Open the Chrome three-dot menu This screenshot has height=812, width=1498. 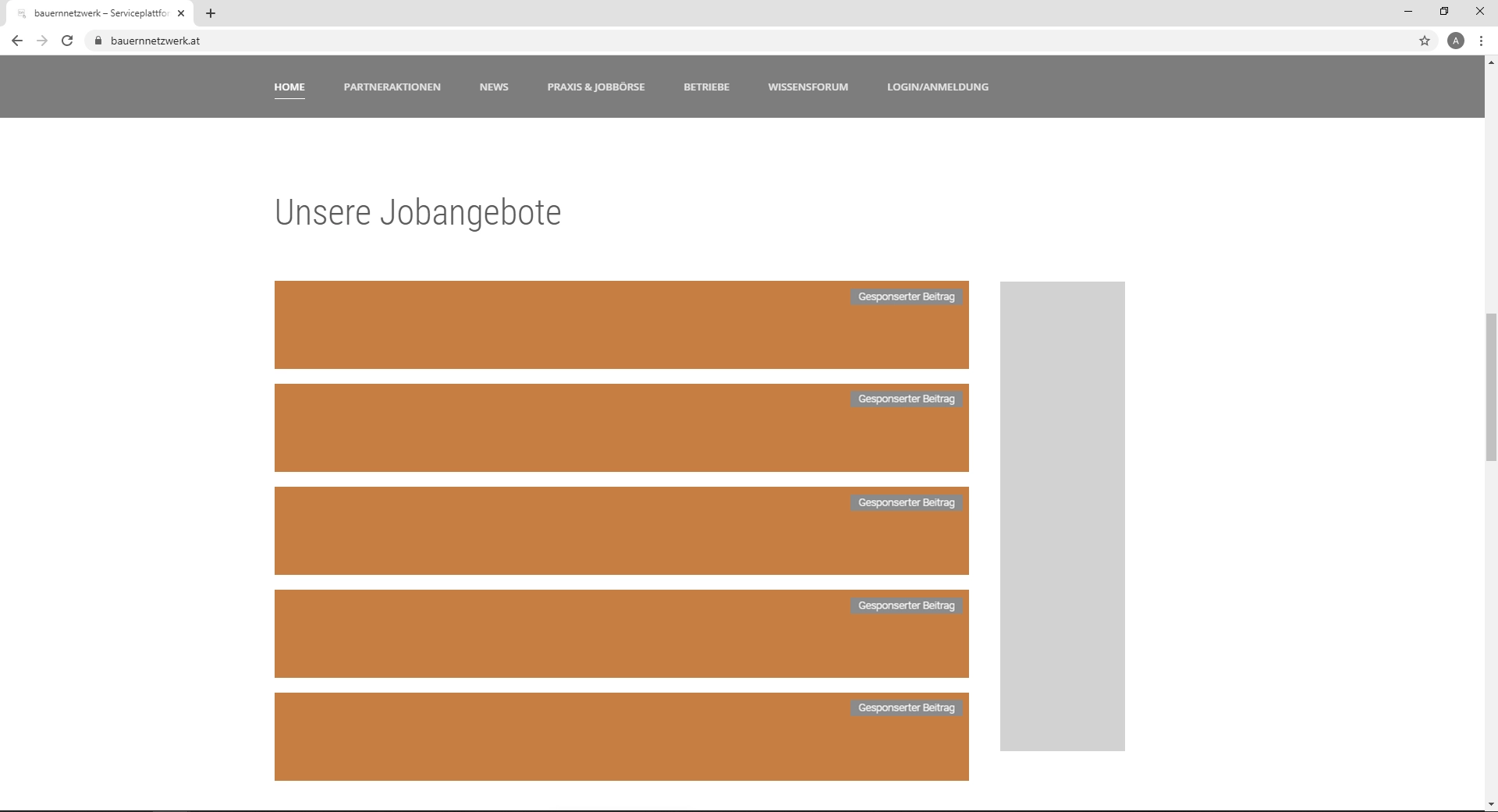(x=1481, y=41)
